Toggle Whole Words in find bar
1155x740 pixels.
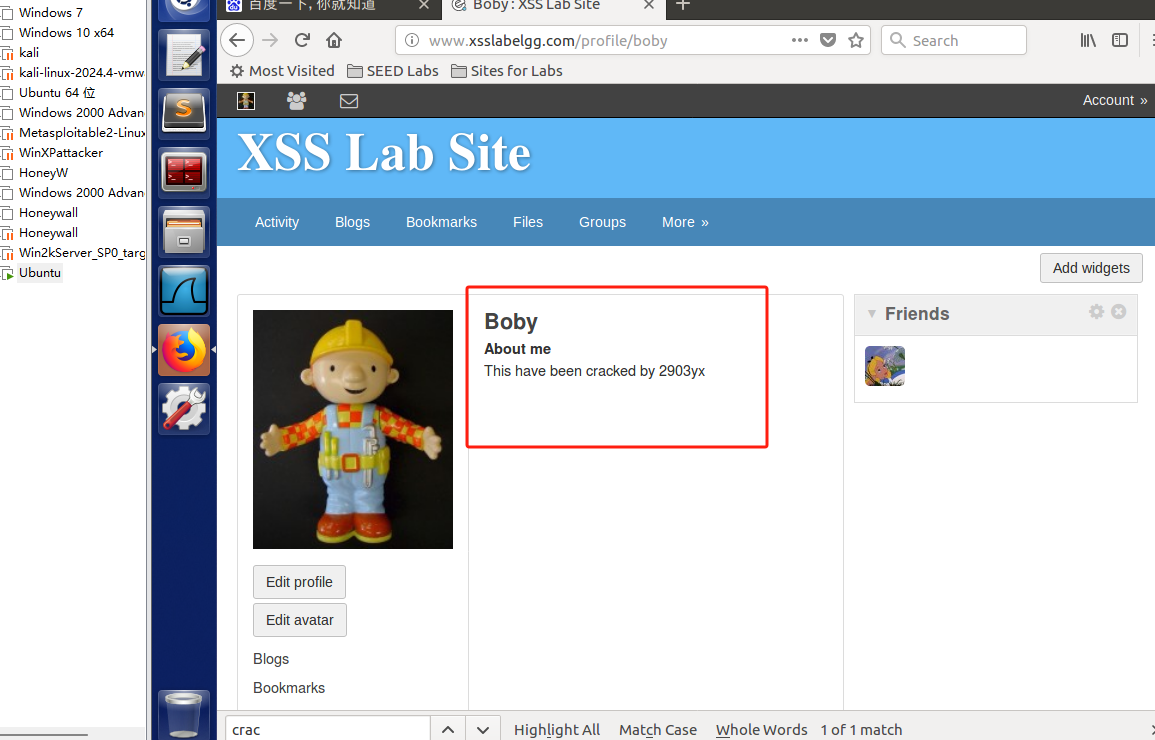point(762,729)
